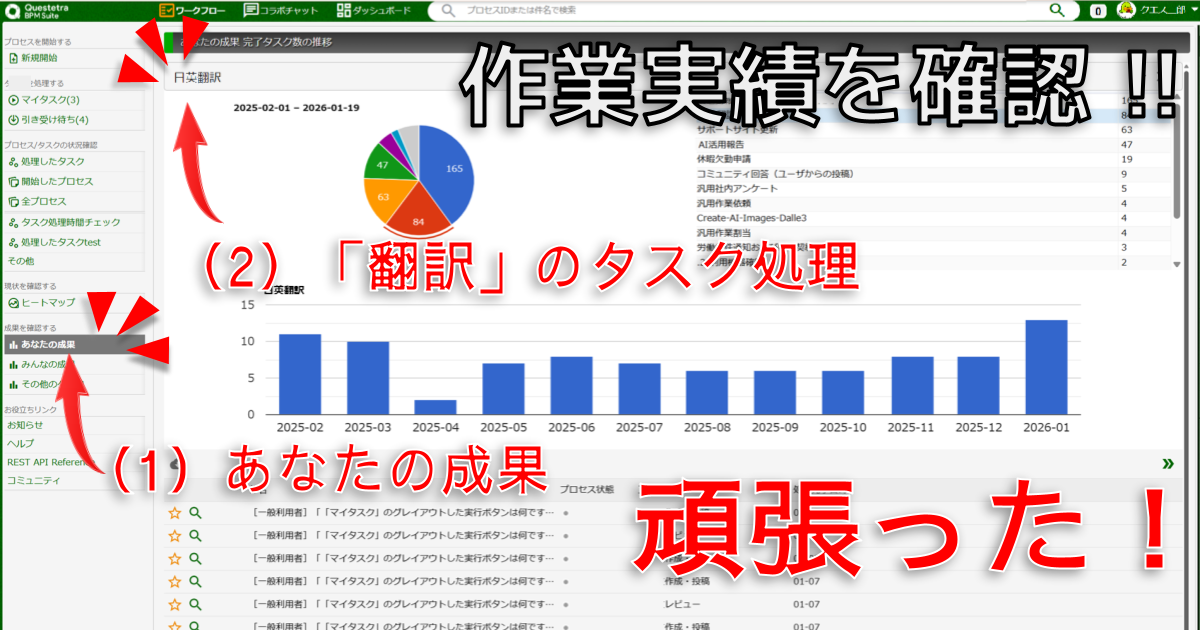Star the task in the レビュー row
This screenshot has width=1200, height=630.
coord(175,605)
